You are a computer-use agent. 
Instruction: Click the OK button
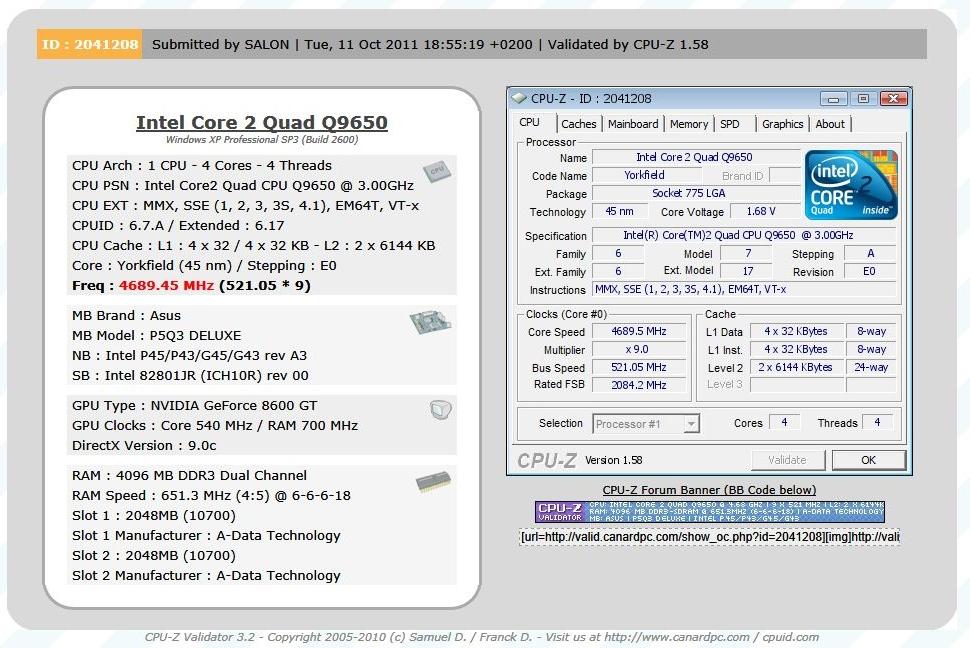pyautogui.click(x=869, y=460)
